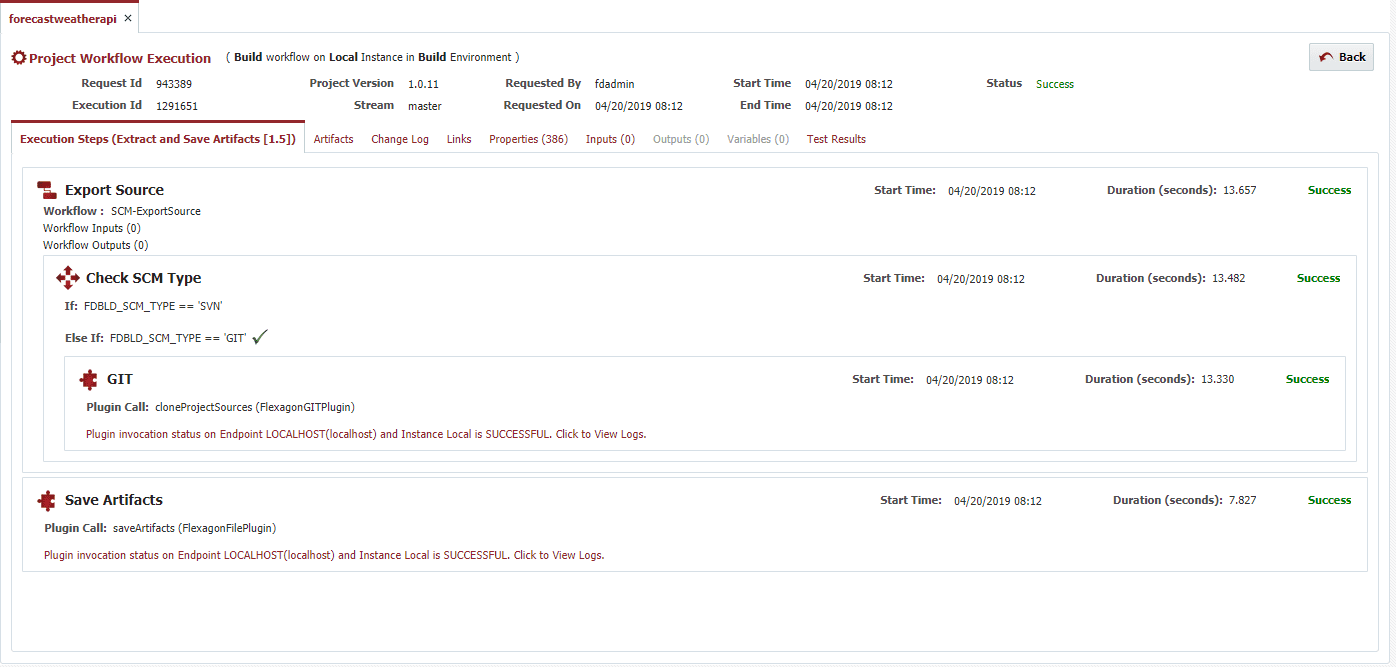
Task: Select the Properties (386) tab
Action: (x=528, y=139)
